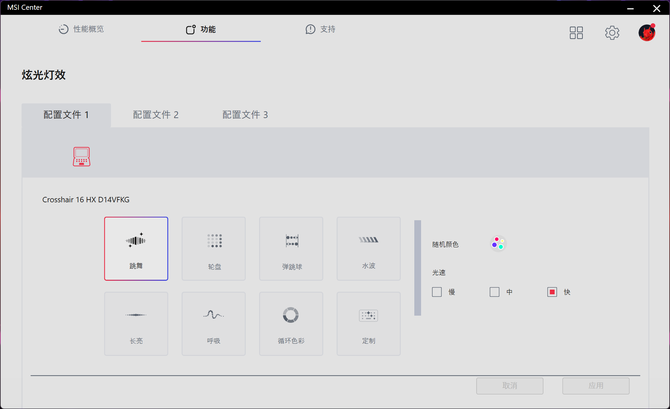
Task: Open settings via the gear icon
Action: point(612,32)
